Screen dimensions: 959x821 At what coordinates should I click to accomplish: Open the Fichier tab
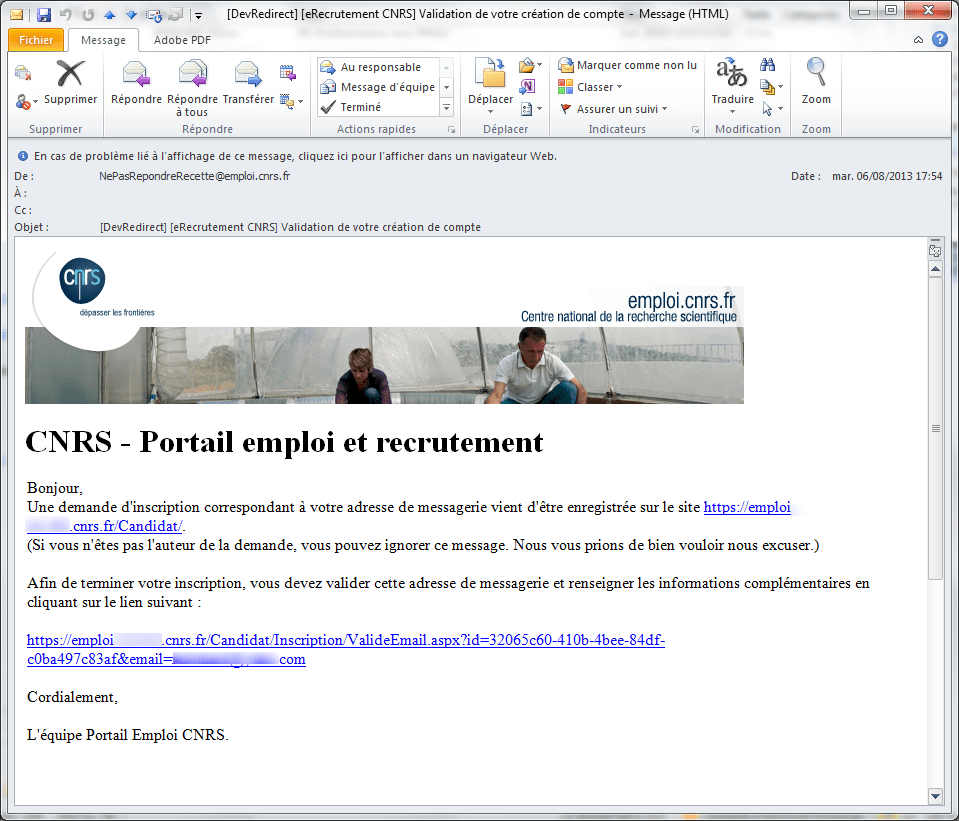click(x=35, y=40)
